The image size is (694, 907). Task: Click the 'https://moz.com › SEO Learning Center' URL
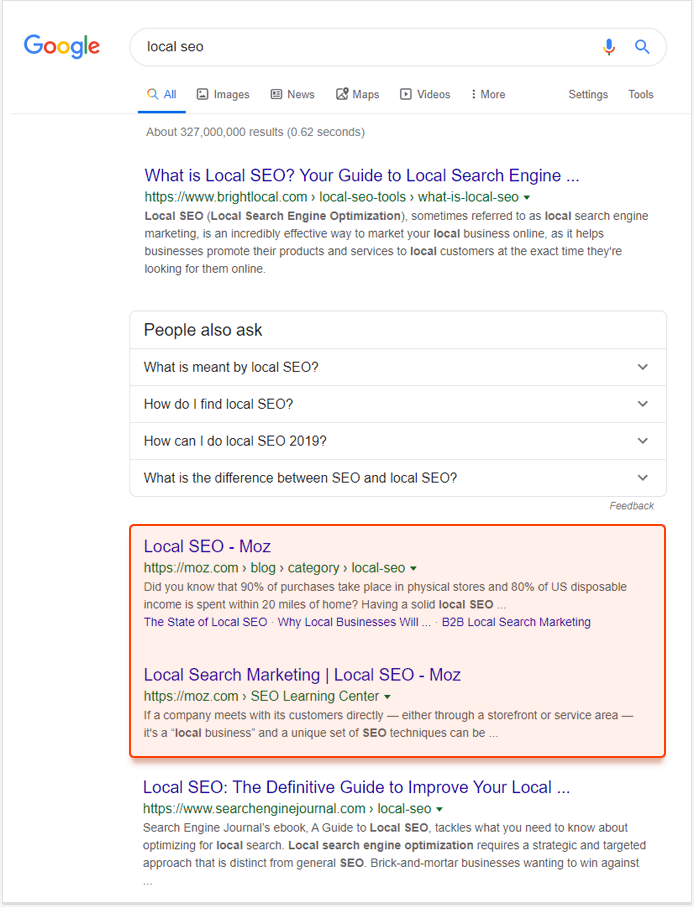[261, 696]
